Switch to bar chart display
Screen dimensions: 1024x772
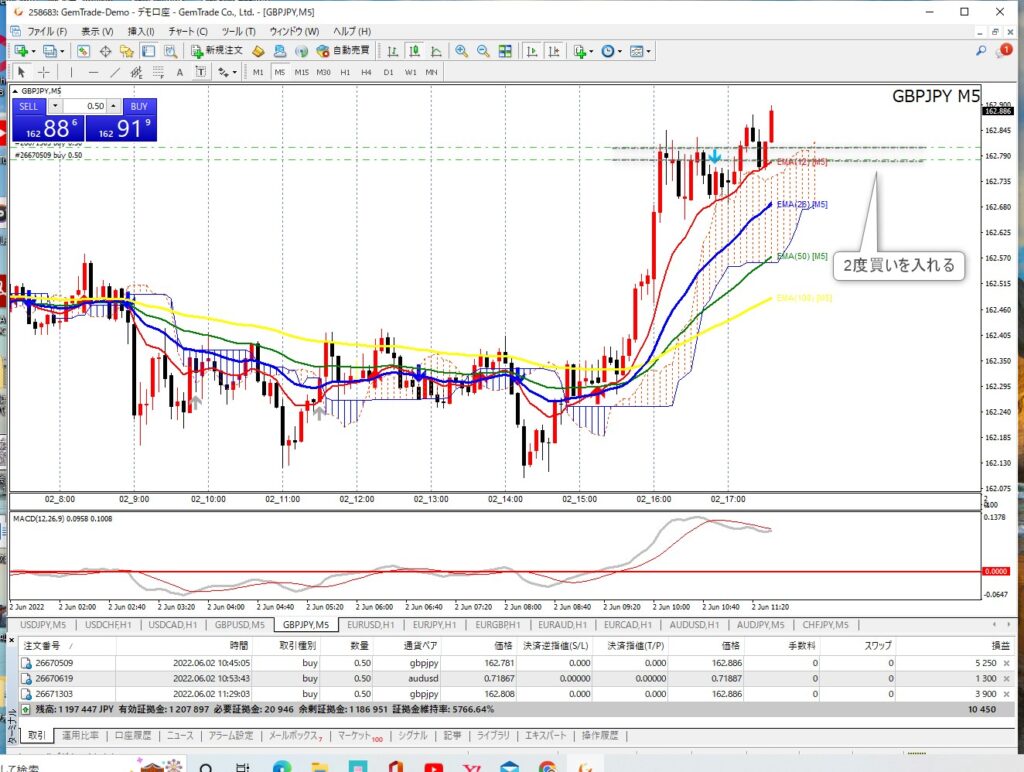point(392,51)
